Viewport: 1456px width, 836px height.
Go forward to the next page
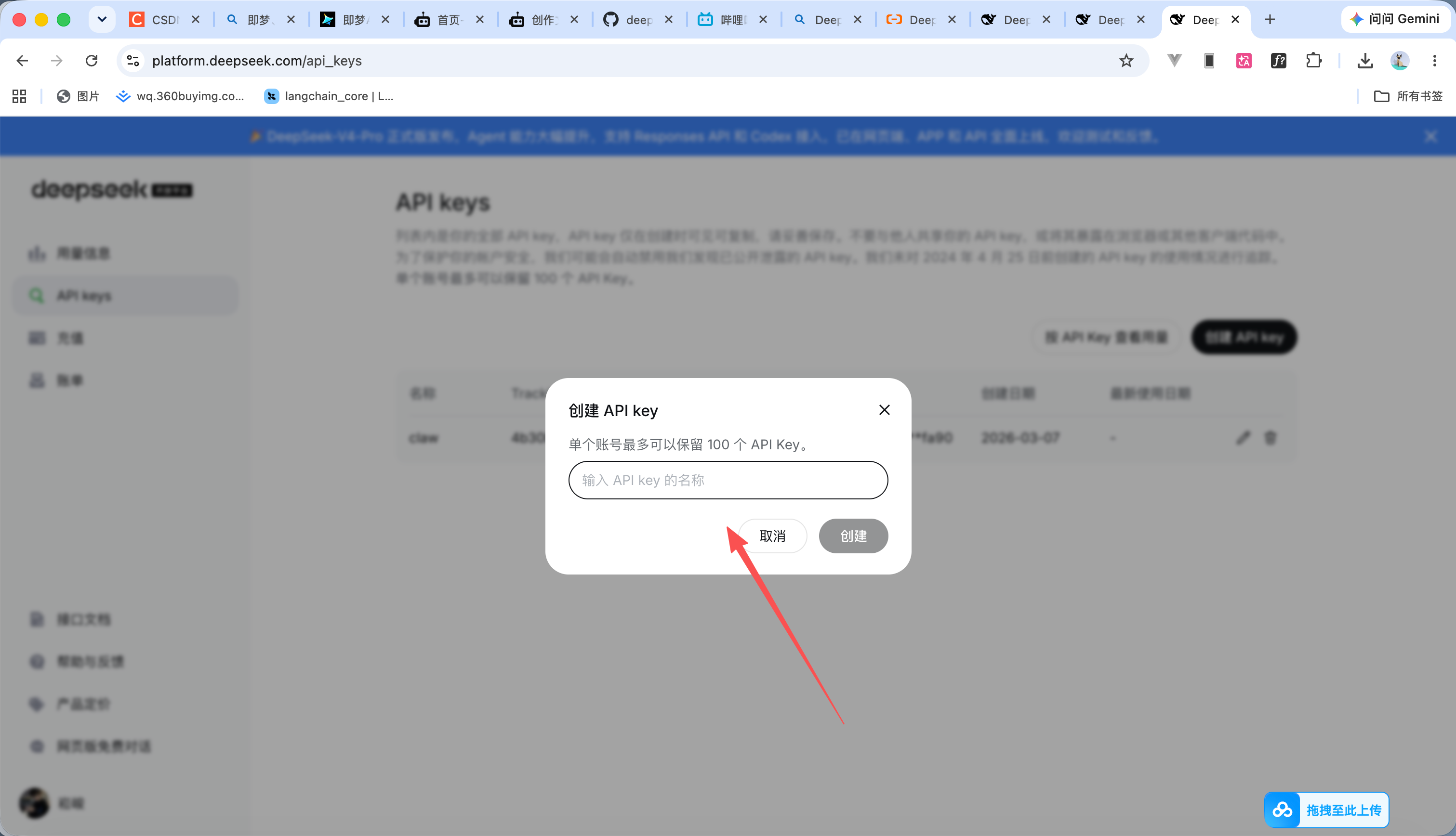pyautogui.click(x=57, y=60)
